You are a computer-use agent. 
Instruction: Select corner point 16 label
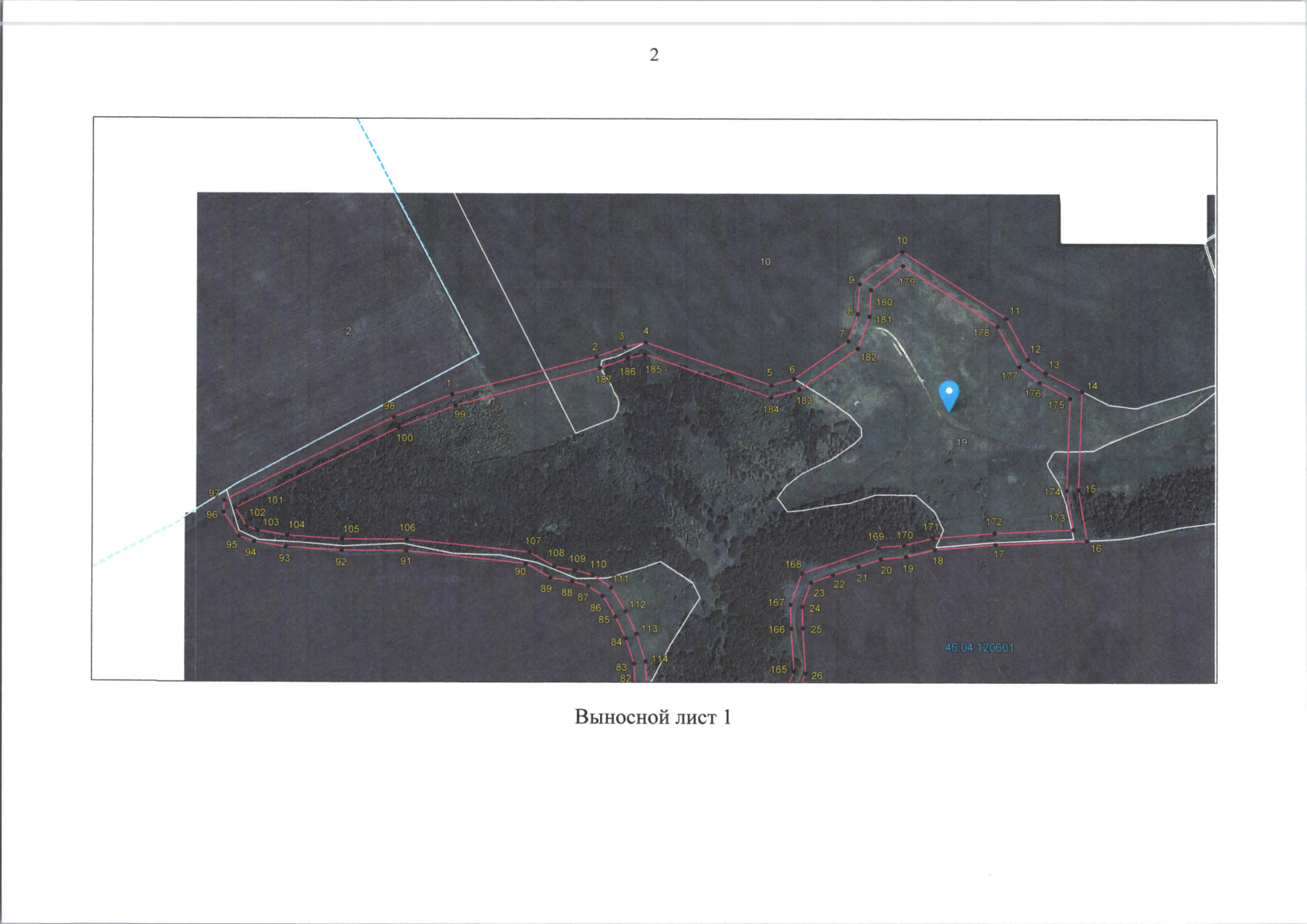point(1096,549)
